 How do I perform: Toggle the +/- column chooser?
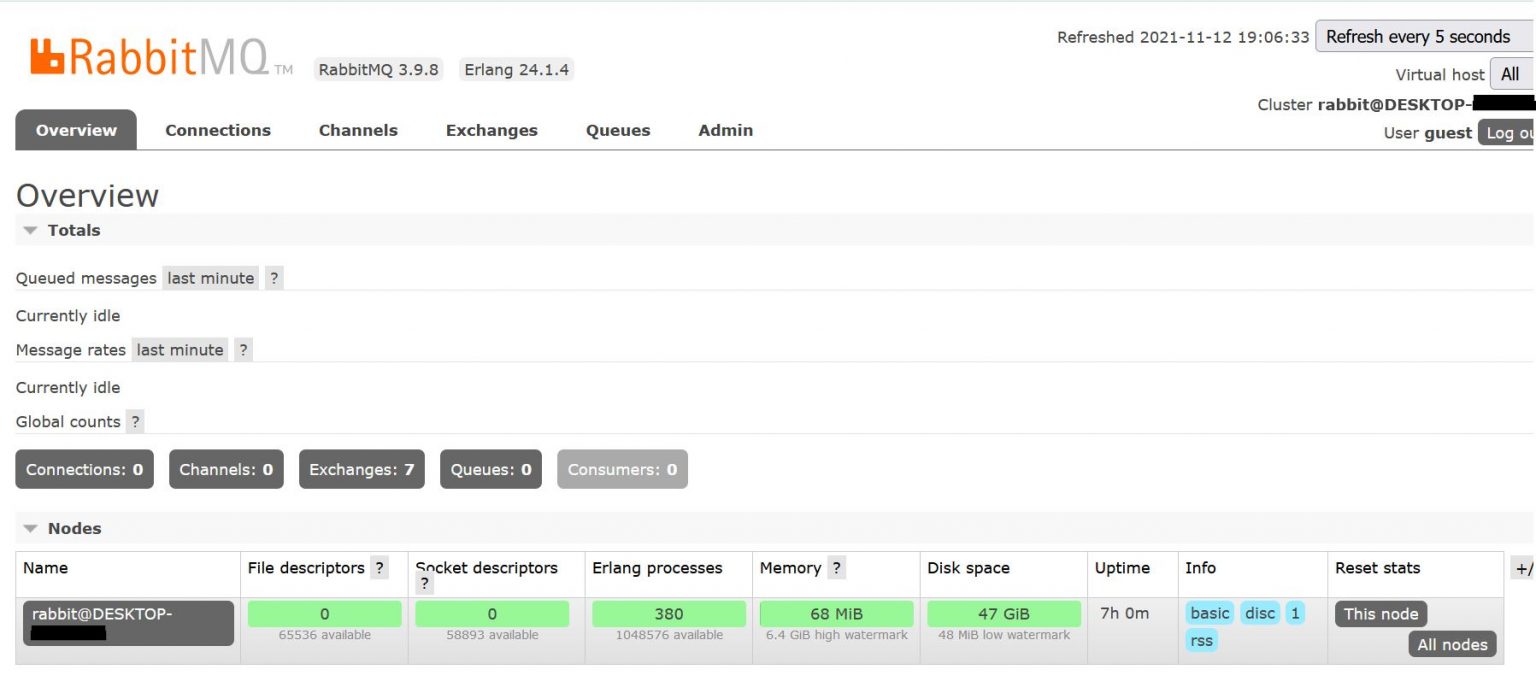tap(1526, 567)
